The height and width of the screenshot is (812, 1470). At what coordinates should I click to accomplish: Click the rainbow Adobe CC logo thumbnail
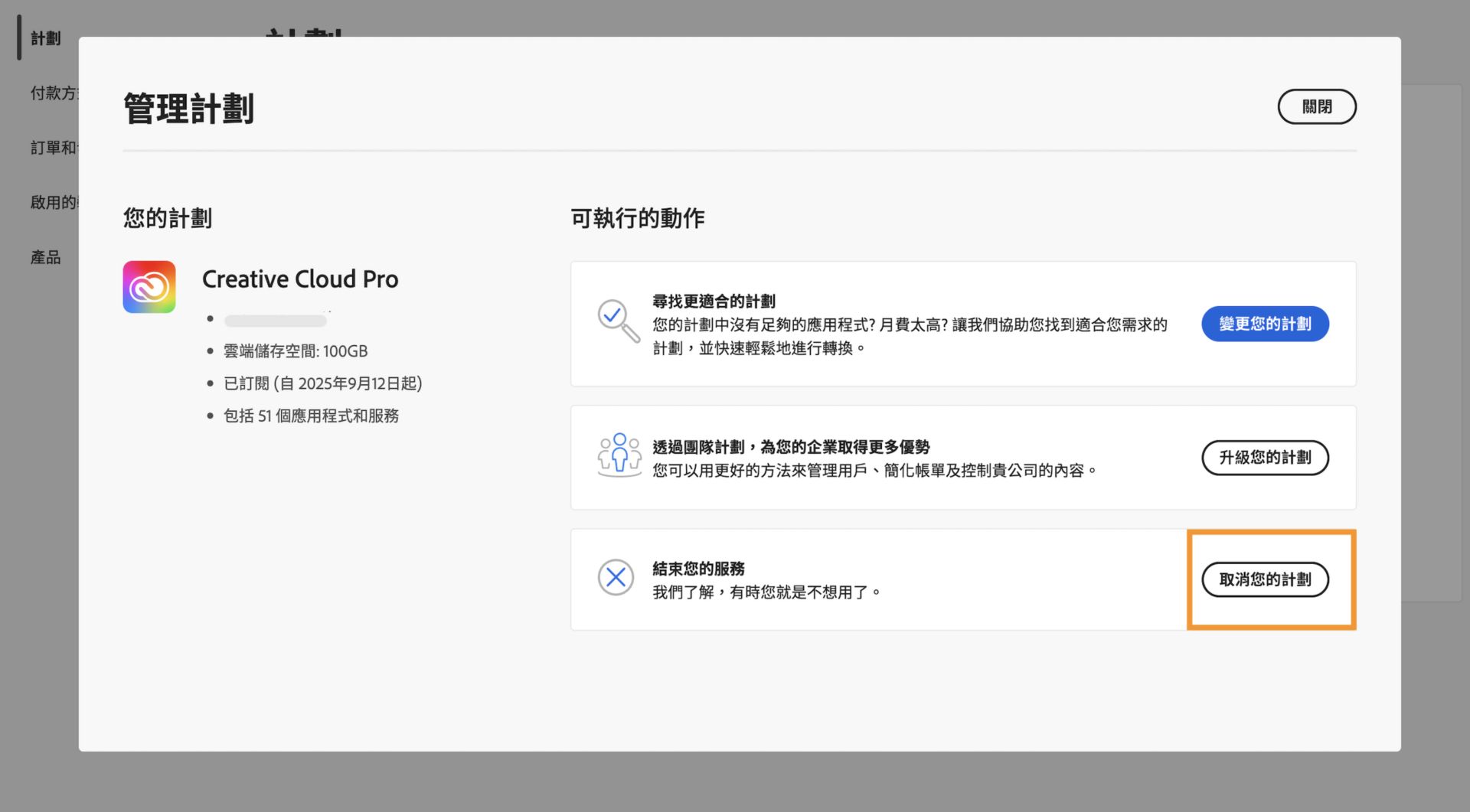149,286
